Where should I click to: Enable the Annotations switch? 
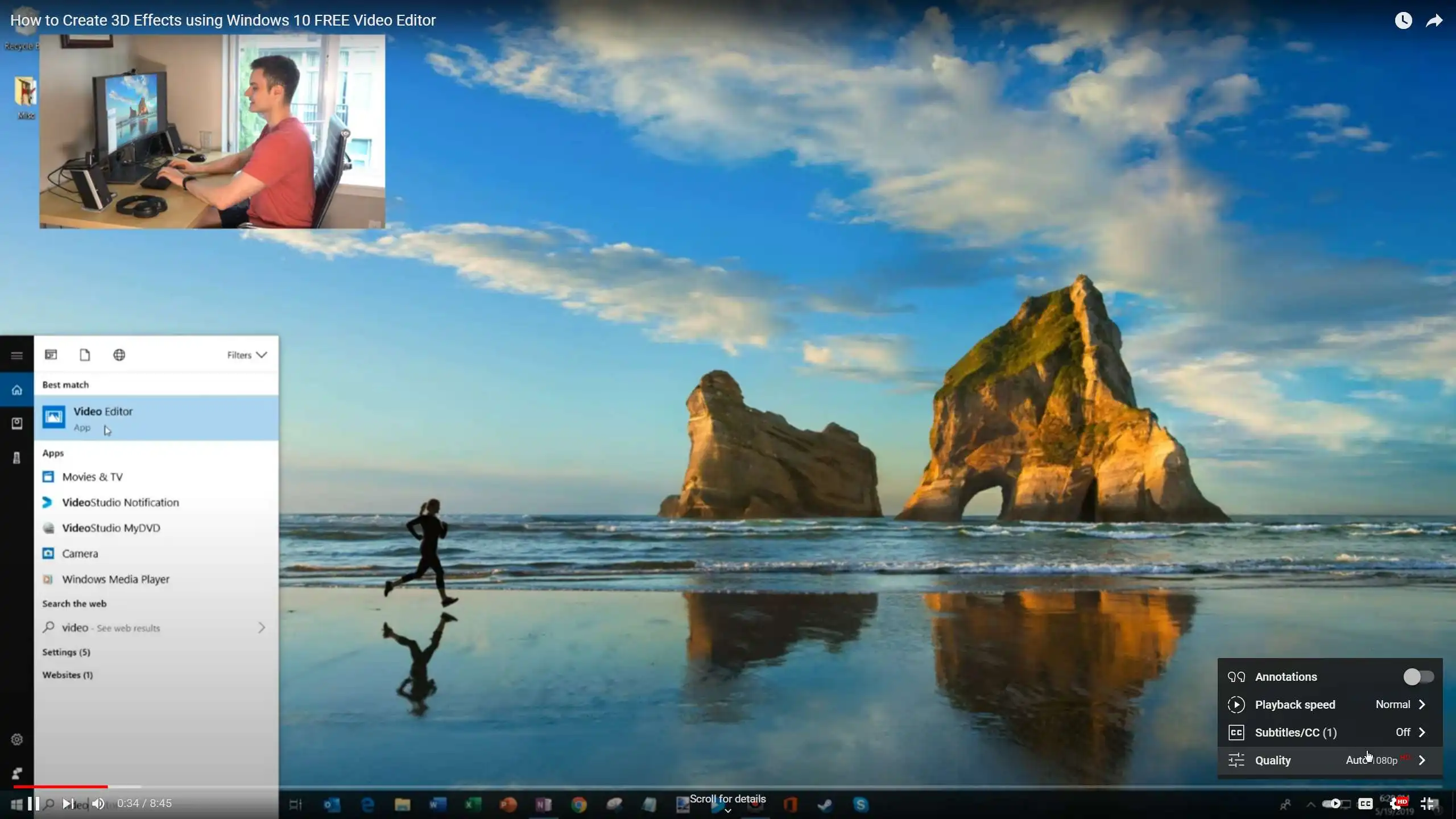1418,677
